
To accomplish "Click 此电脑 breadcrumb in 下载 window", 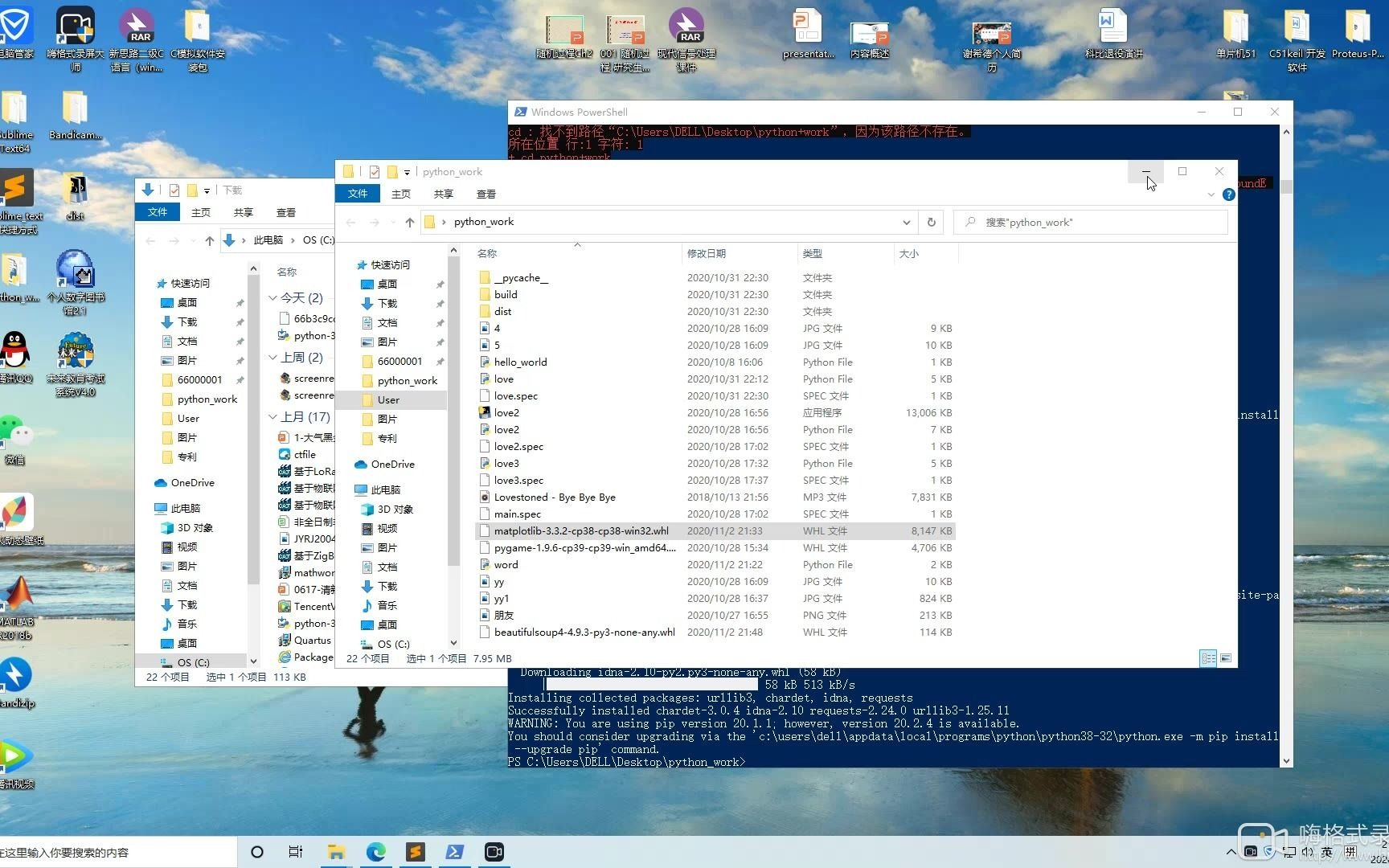I will point(268,240).
